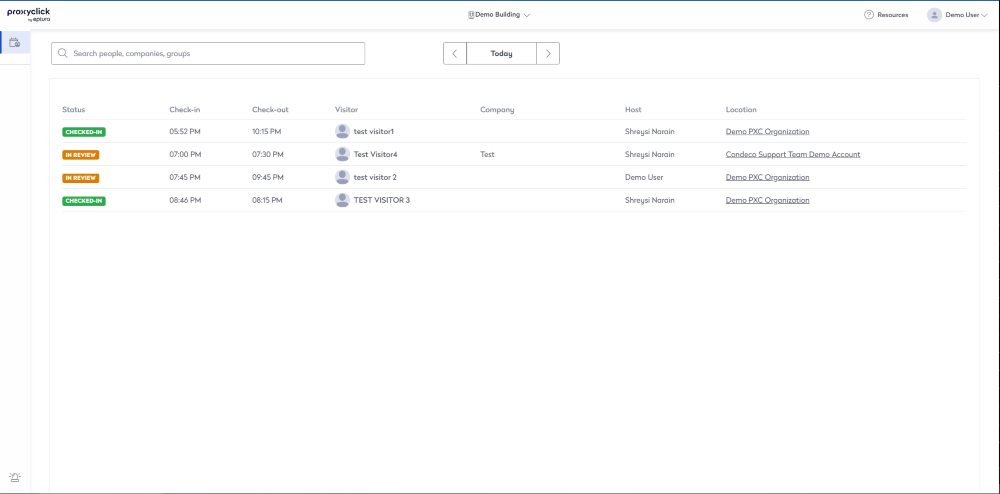Screen dimensions: 1000x494
Task: Click the 07:30 PM check-out time
Action: tap(268, 154)
